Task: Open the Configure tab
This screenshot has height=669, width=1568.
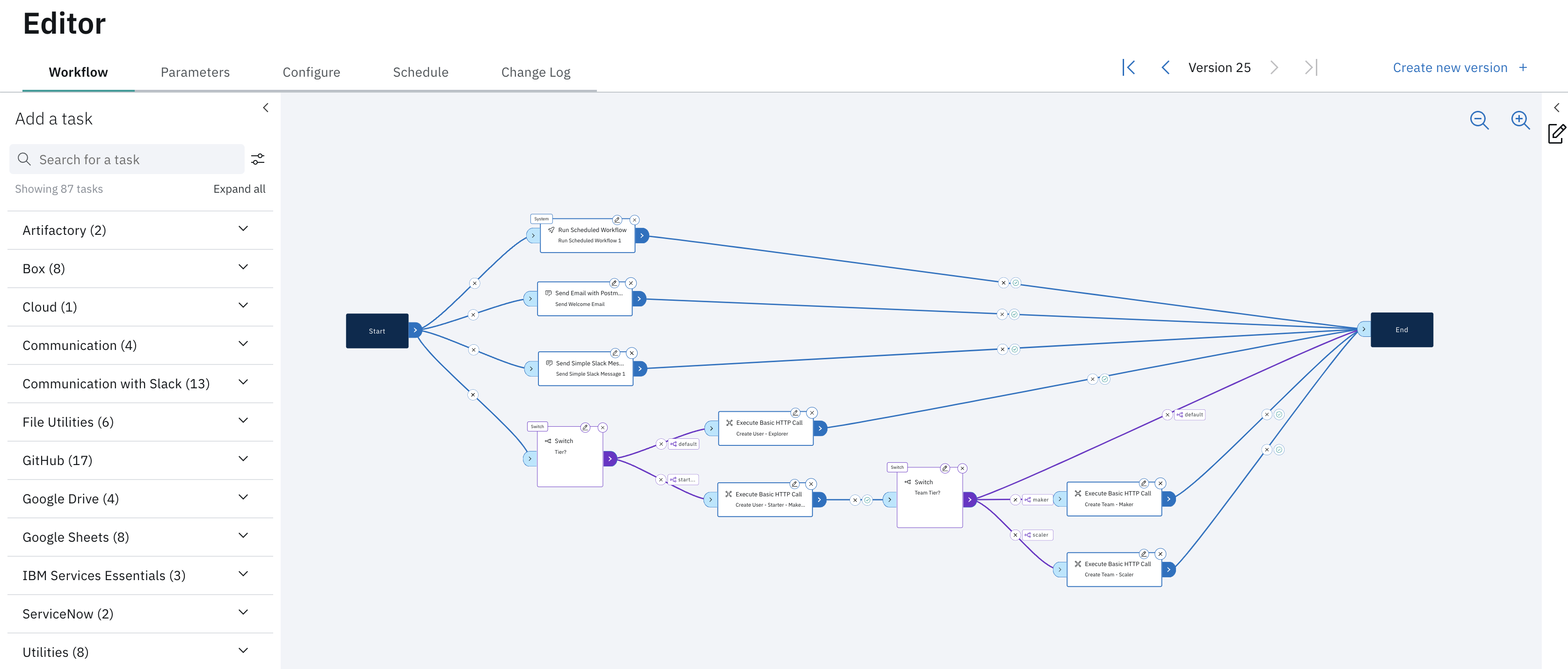Action: [x=311, y=72]
